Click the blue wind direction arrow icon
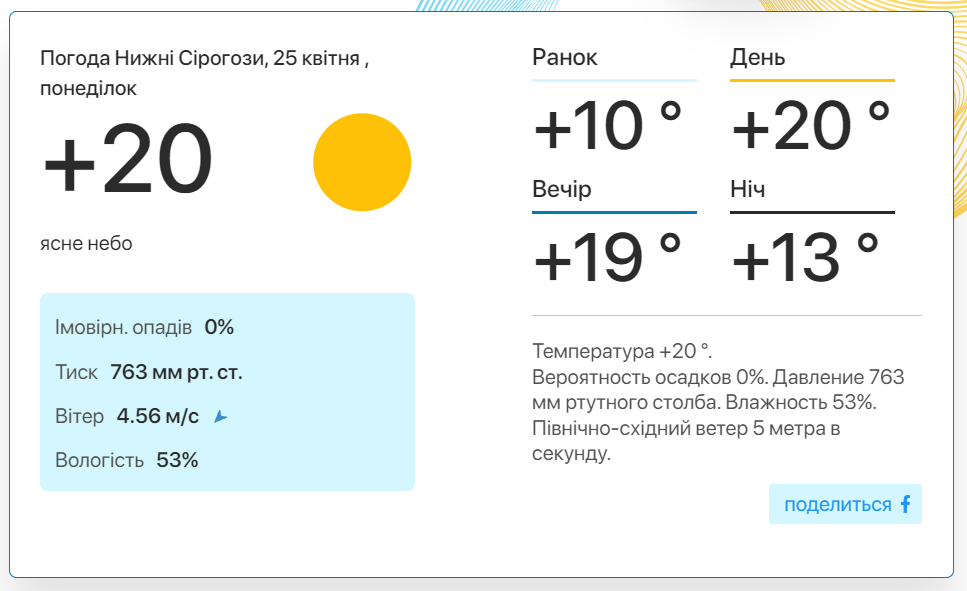Screen dimensions: 967x591 click(220, 417)
